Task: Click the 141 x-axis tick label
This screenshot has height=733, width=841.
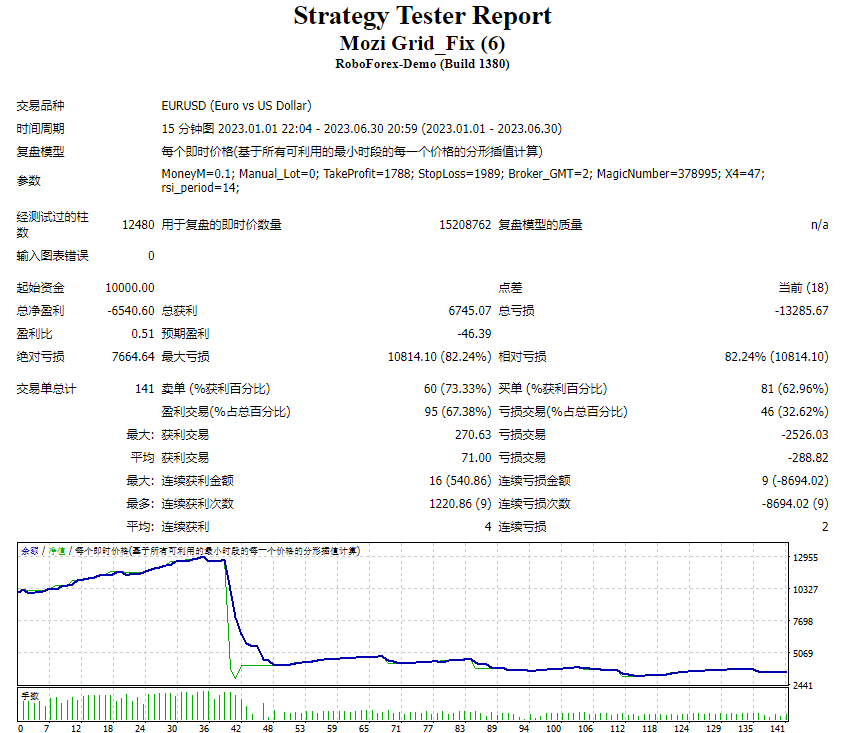Action: click(x=779, y=728)
